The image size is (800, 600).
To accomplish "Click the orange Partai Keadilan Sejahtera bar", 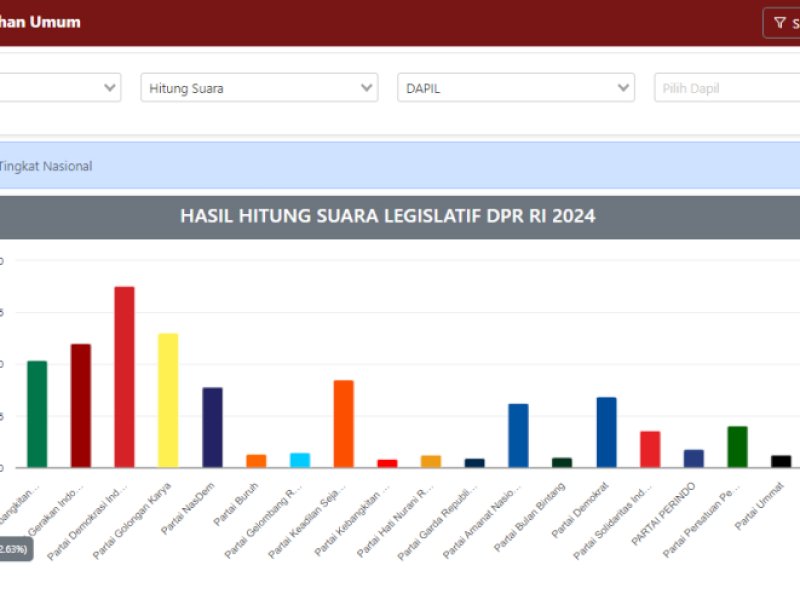I will tap(343, 424).
